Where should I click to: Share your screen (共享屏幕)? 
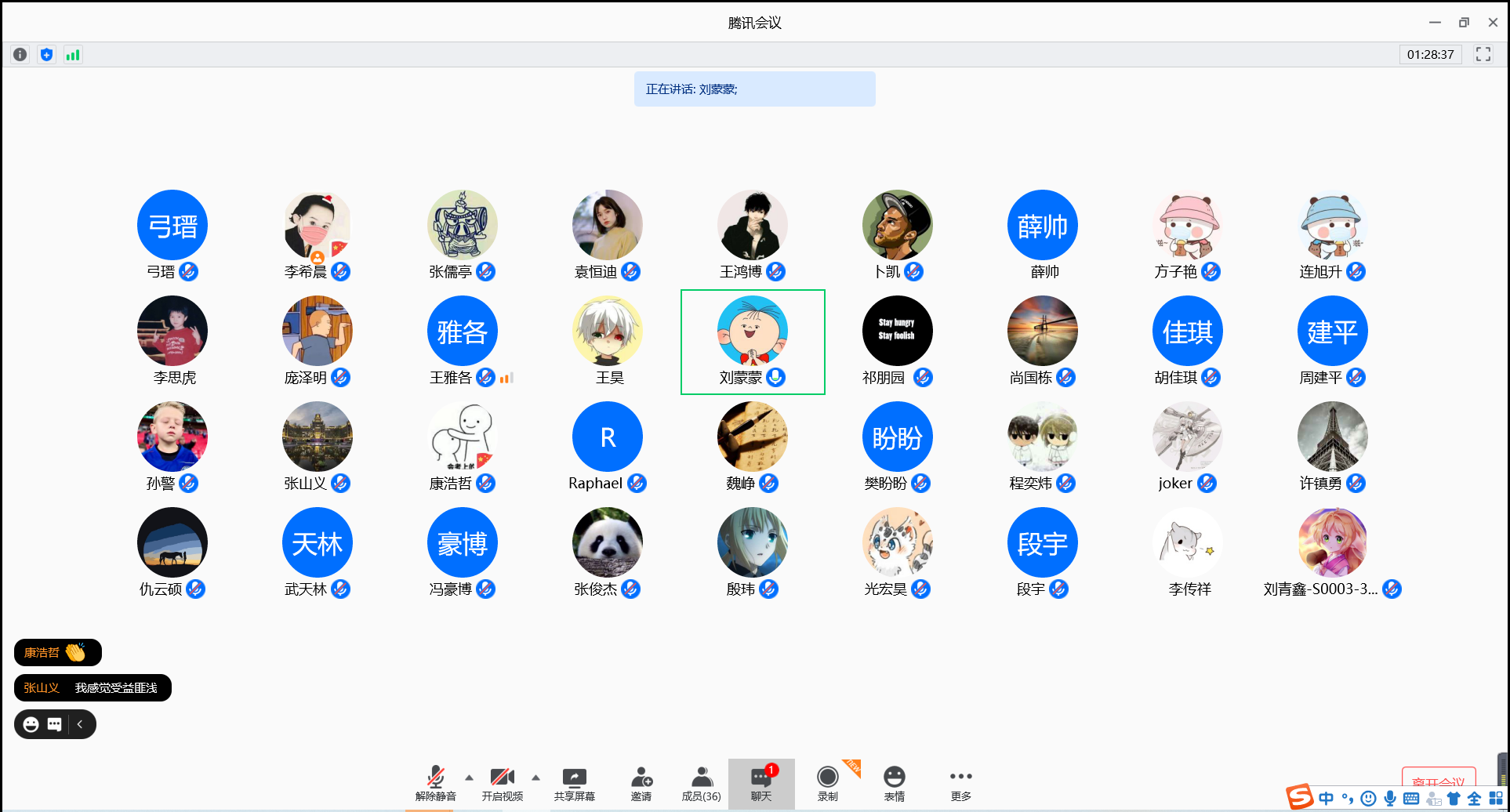coord(574,784)
